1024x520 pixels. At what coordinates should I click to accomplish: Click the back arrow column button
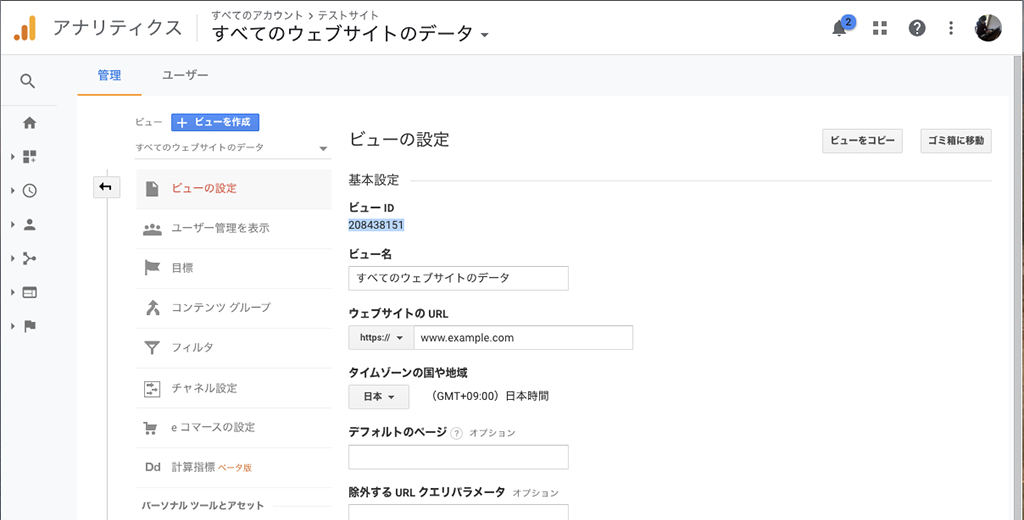point(106,187)
